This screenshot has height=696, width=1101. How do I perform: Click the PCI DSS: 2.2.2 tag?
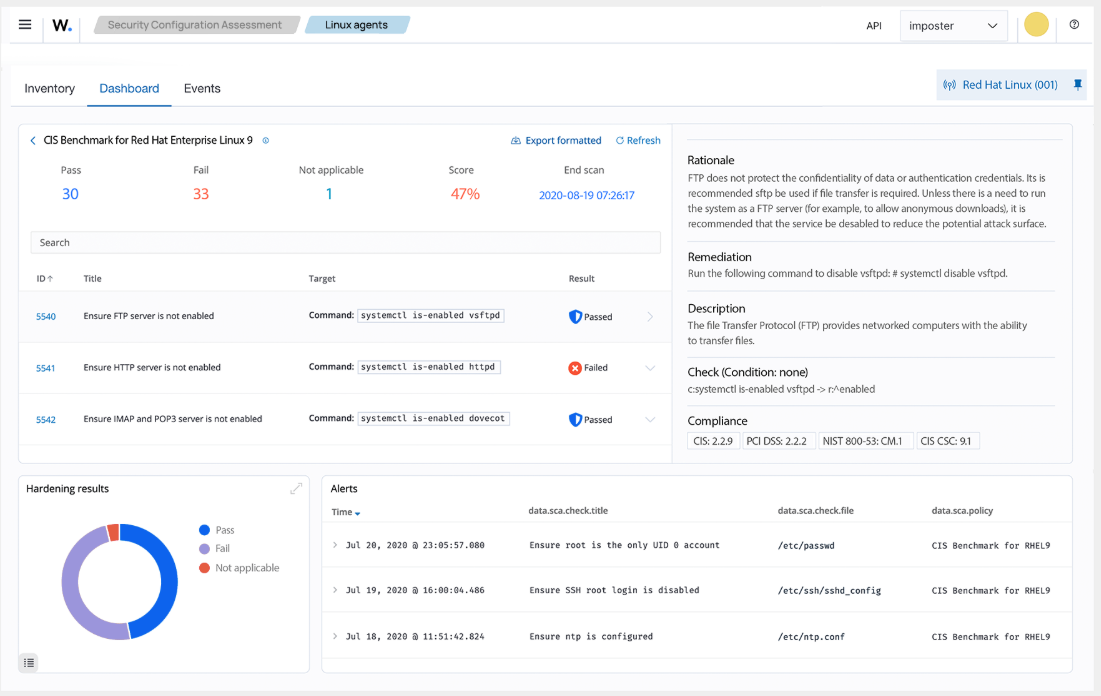click(777, 441)
